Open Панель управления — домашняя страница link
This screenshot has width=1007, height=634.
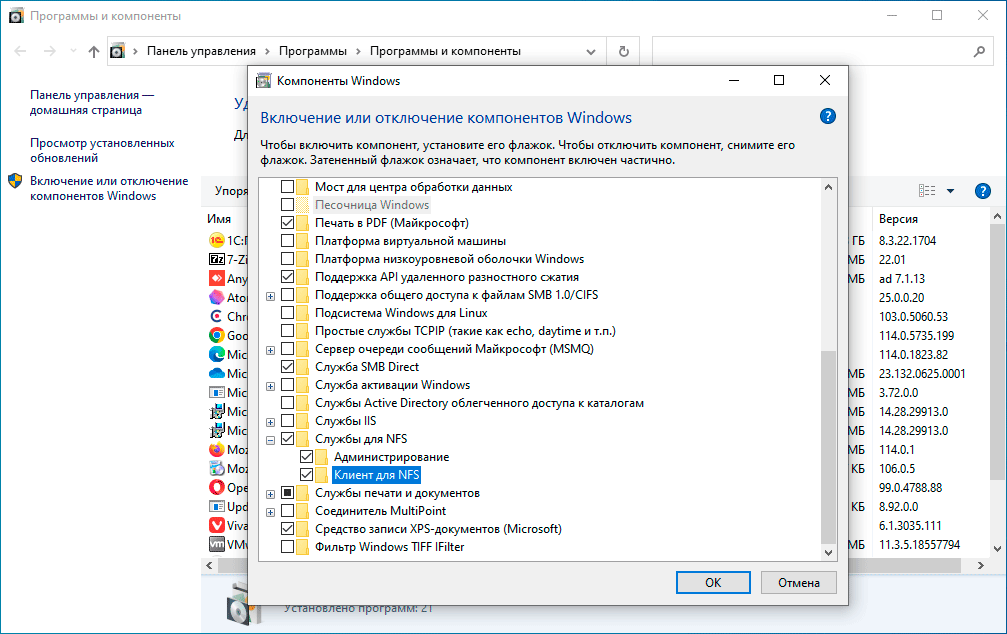pyautogui.click(x=92, y=102)
